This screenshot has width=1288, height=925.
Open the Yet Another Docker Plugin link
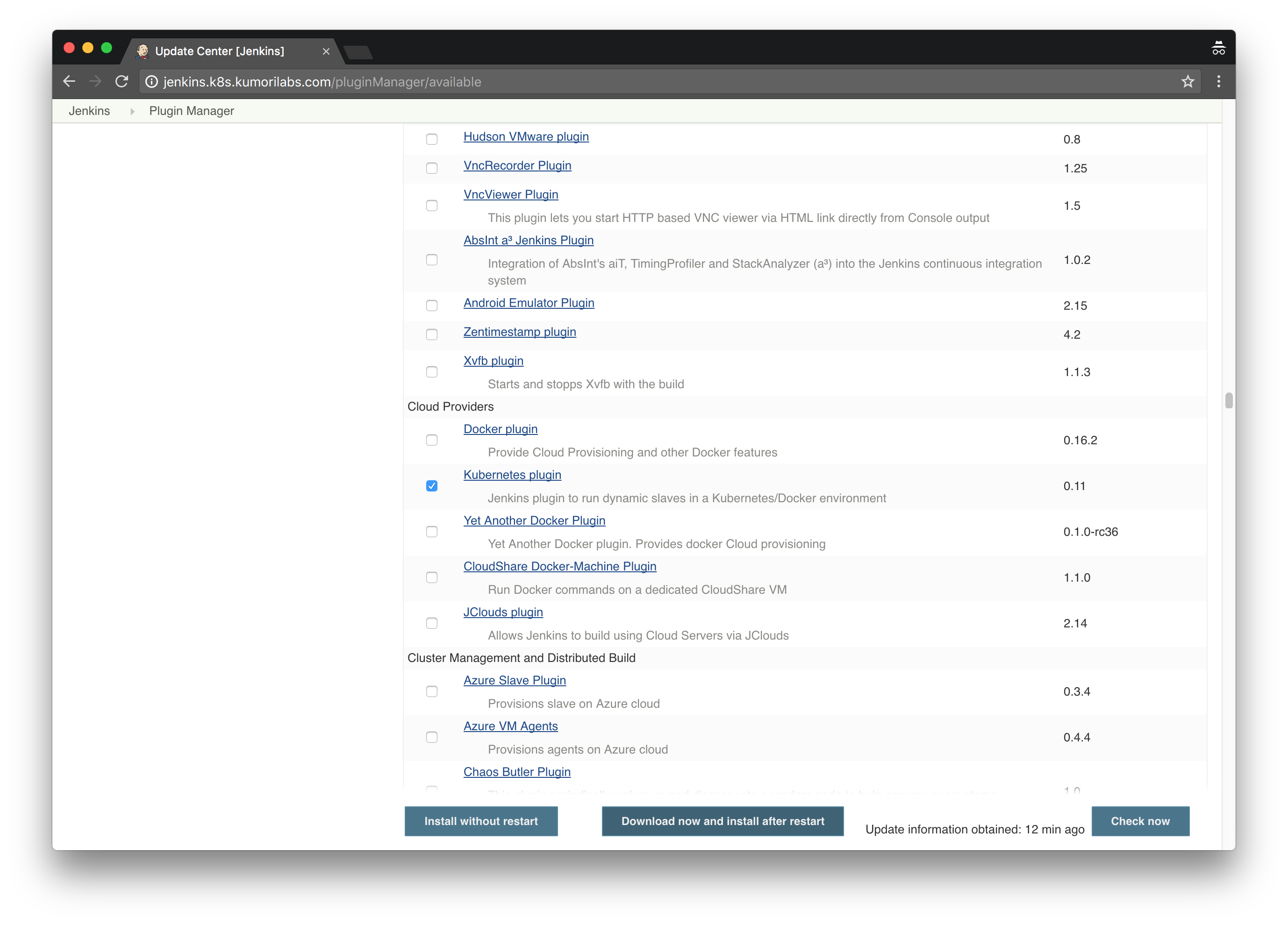point(535,520)
